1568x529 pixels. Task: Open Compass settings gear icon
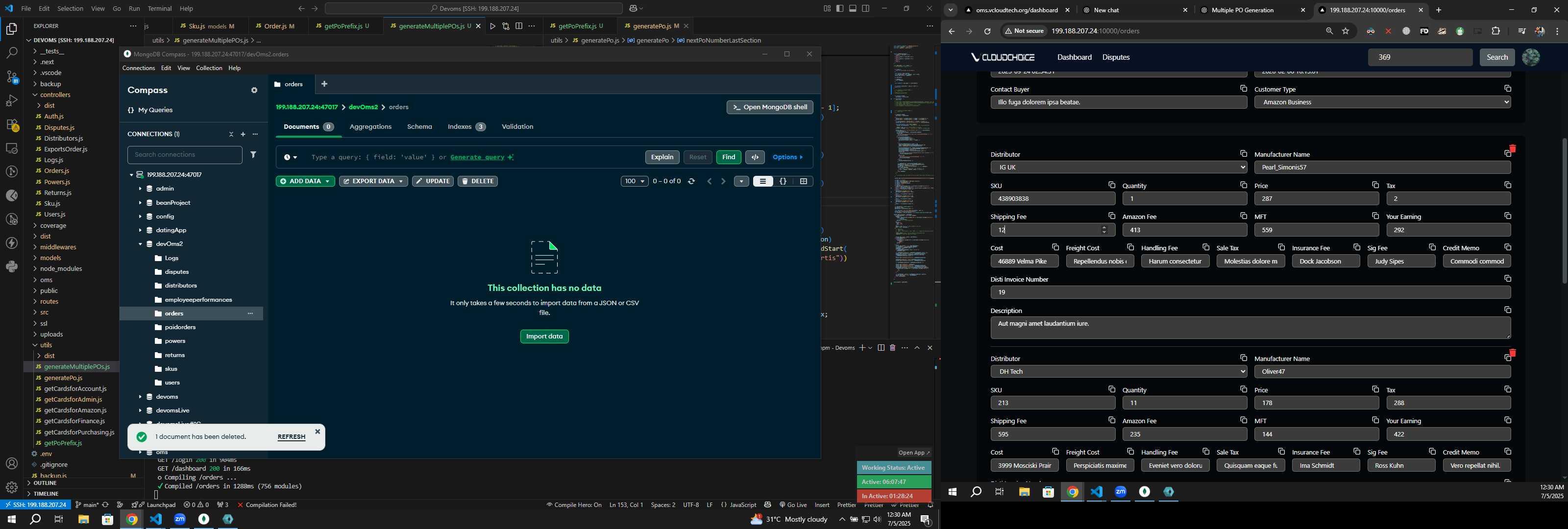[254, 91]
